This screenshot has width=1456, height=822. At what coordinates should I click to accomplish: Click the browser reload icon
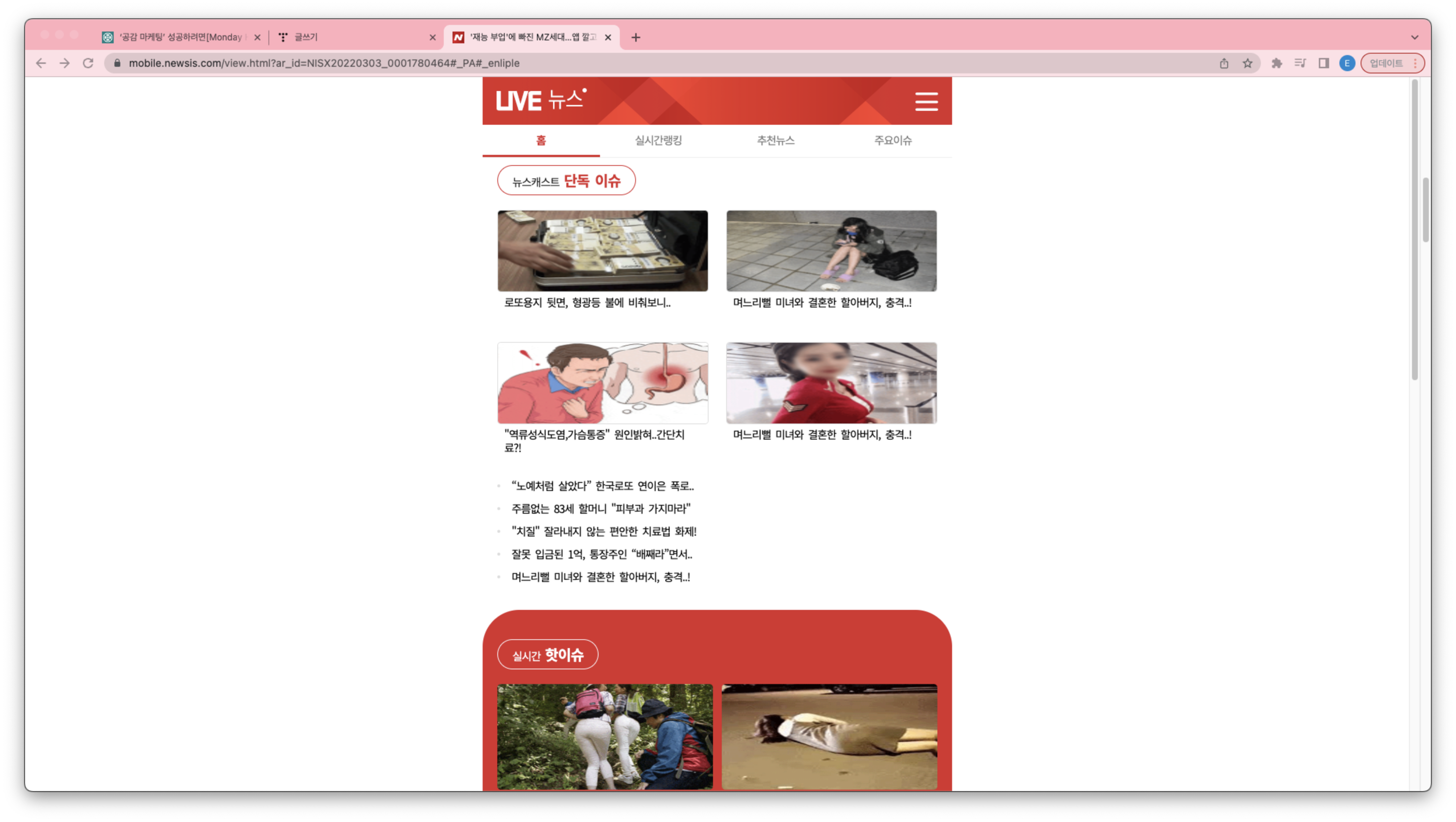tap(88, 63)
